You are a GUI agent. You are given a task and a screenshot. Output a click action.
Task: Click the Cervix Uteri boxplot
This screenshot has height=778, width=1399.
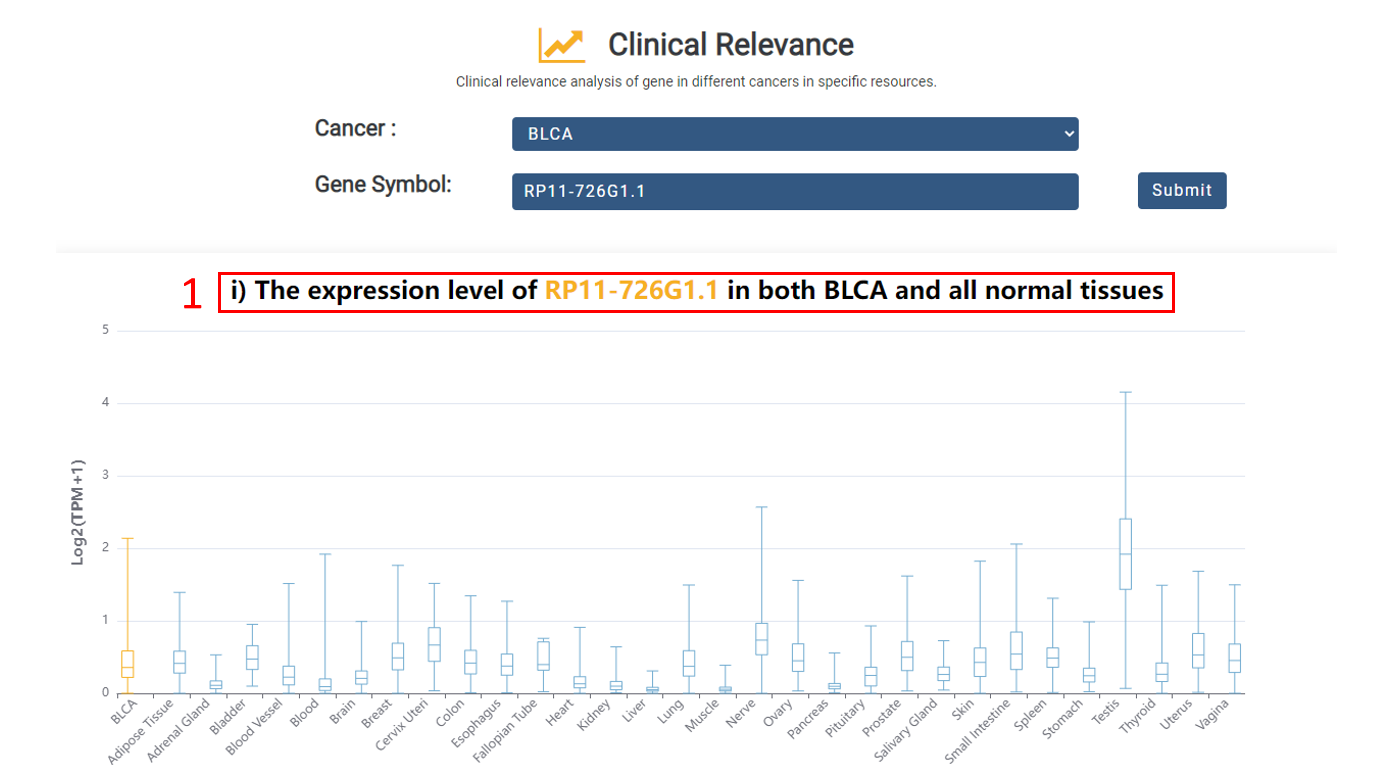coord(434,645)
